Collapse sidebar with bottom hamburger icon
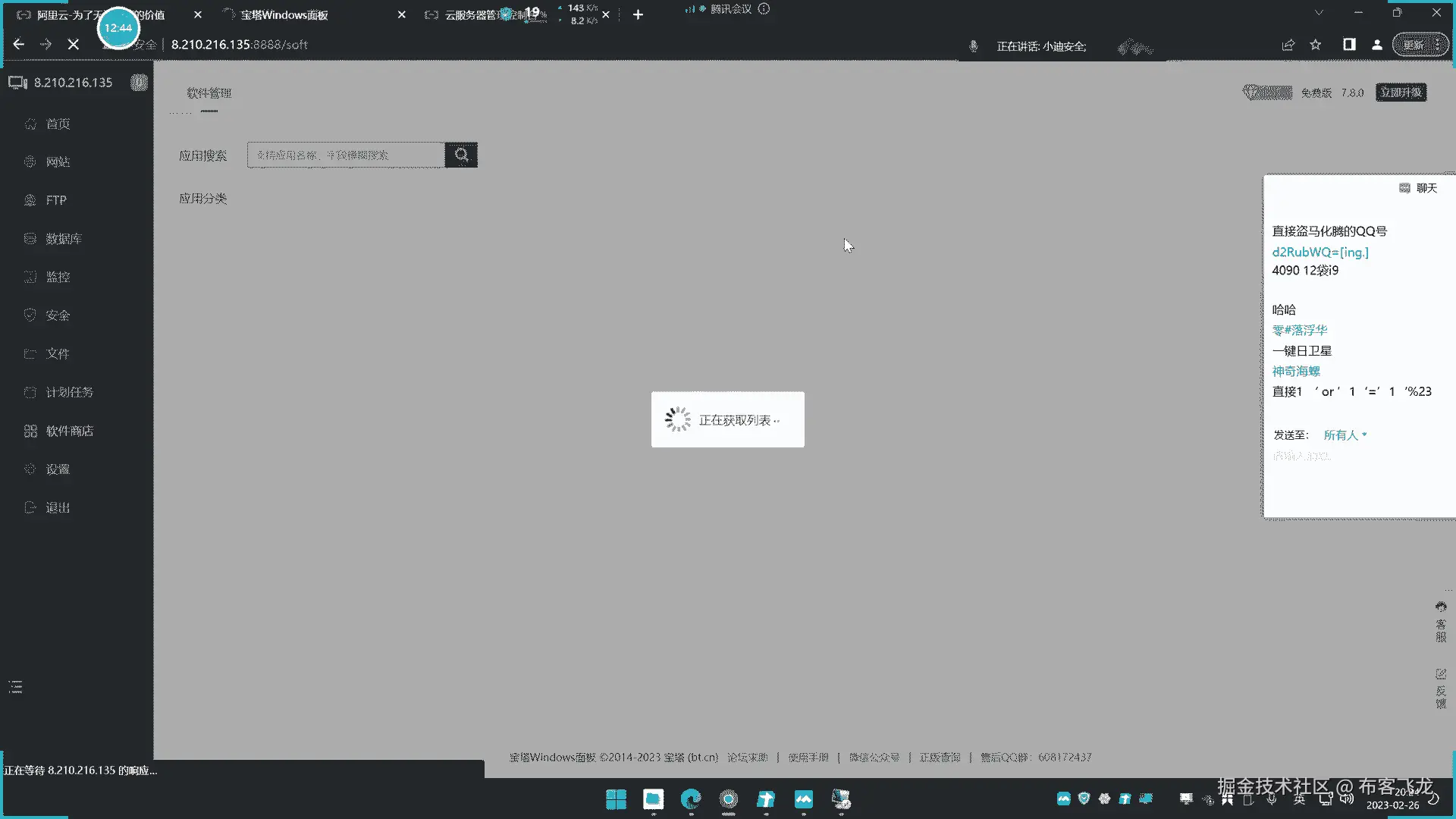 [x=15, y=687]
